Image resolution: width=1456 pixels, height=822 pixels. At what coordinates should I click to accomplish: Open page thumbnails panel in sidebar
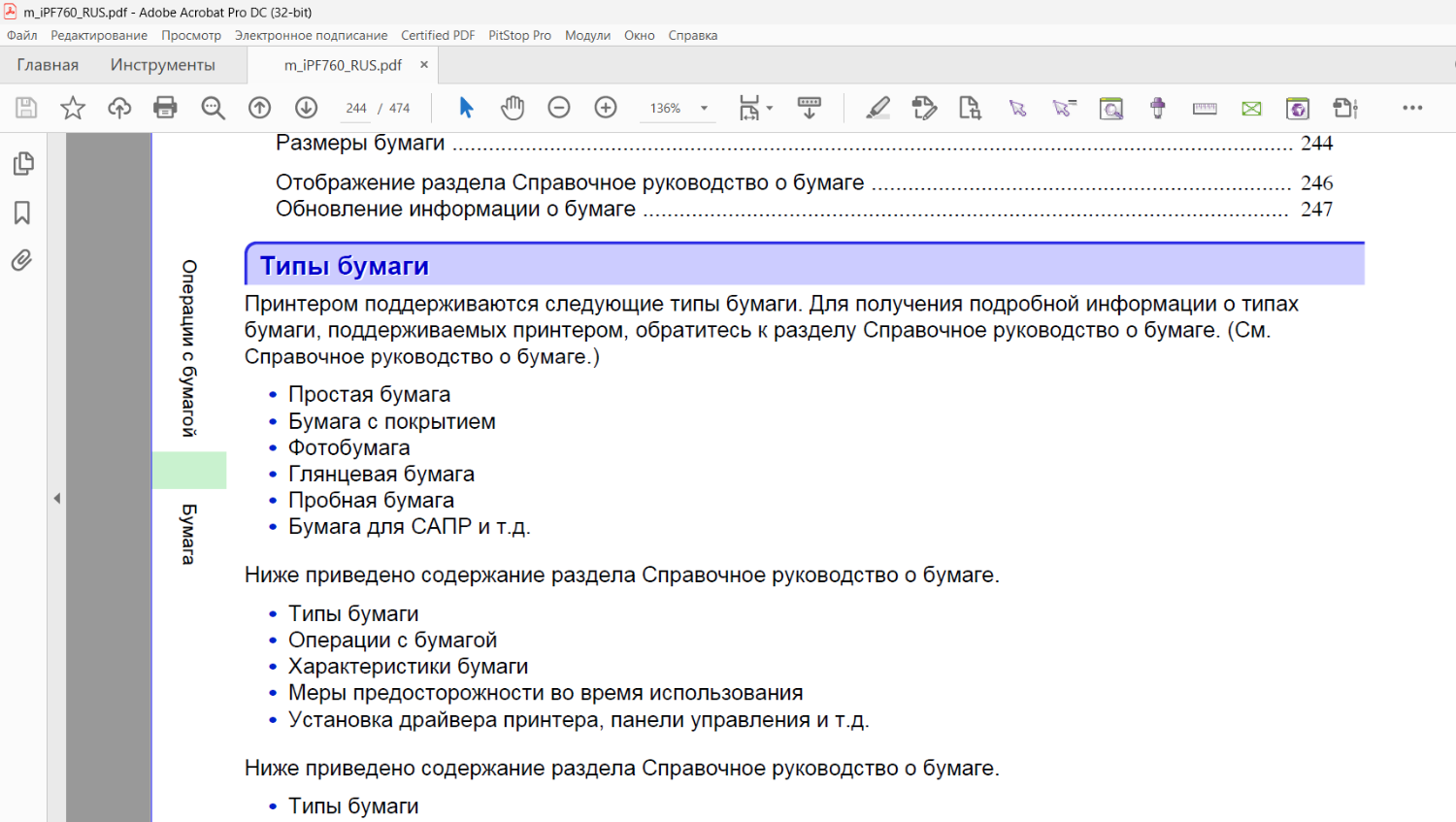click(x=23, y=163)
